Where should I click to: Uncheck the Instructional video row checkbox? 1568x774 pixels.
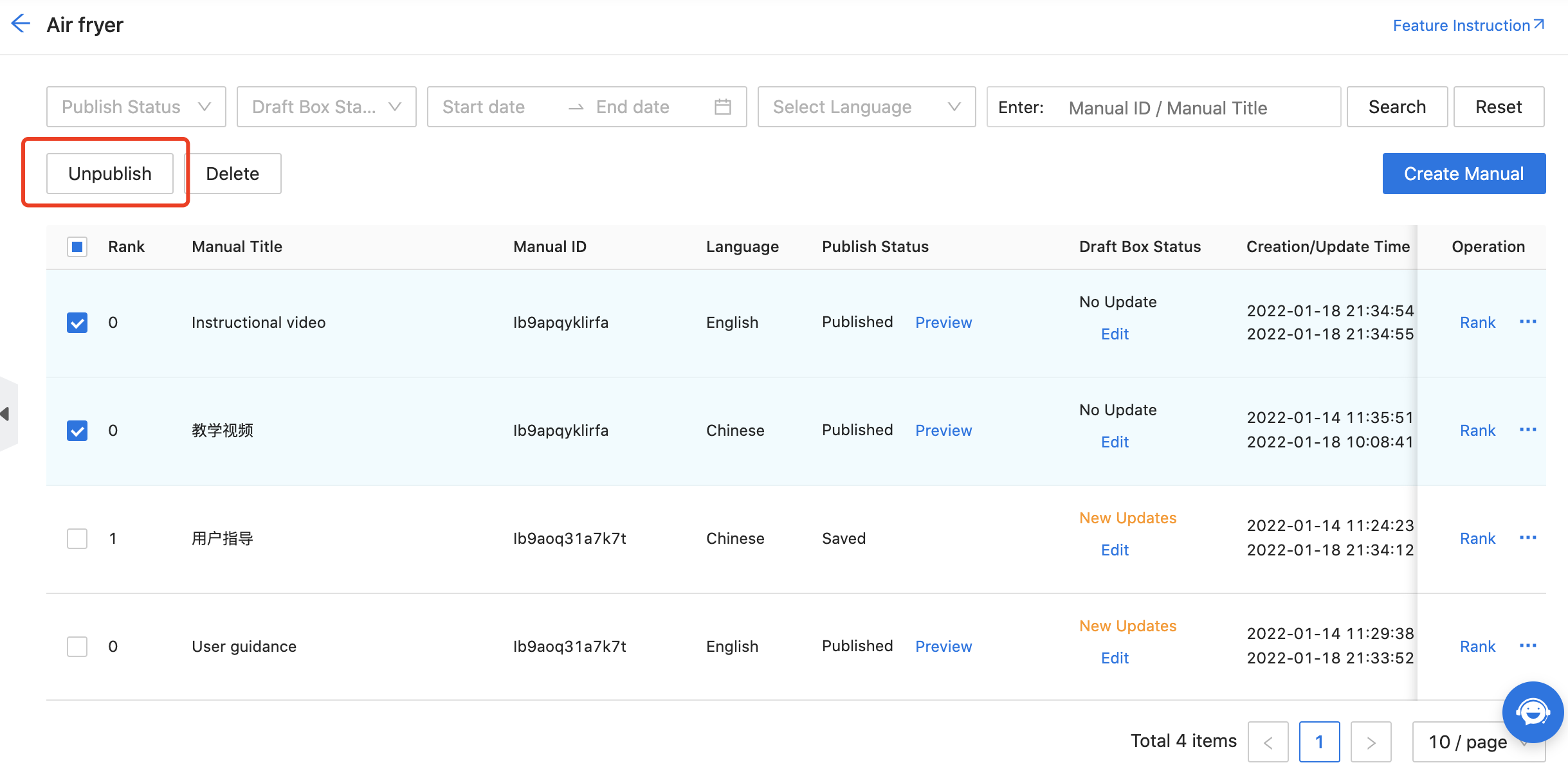pyautogui.click(x=77, y=322)
